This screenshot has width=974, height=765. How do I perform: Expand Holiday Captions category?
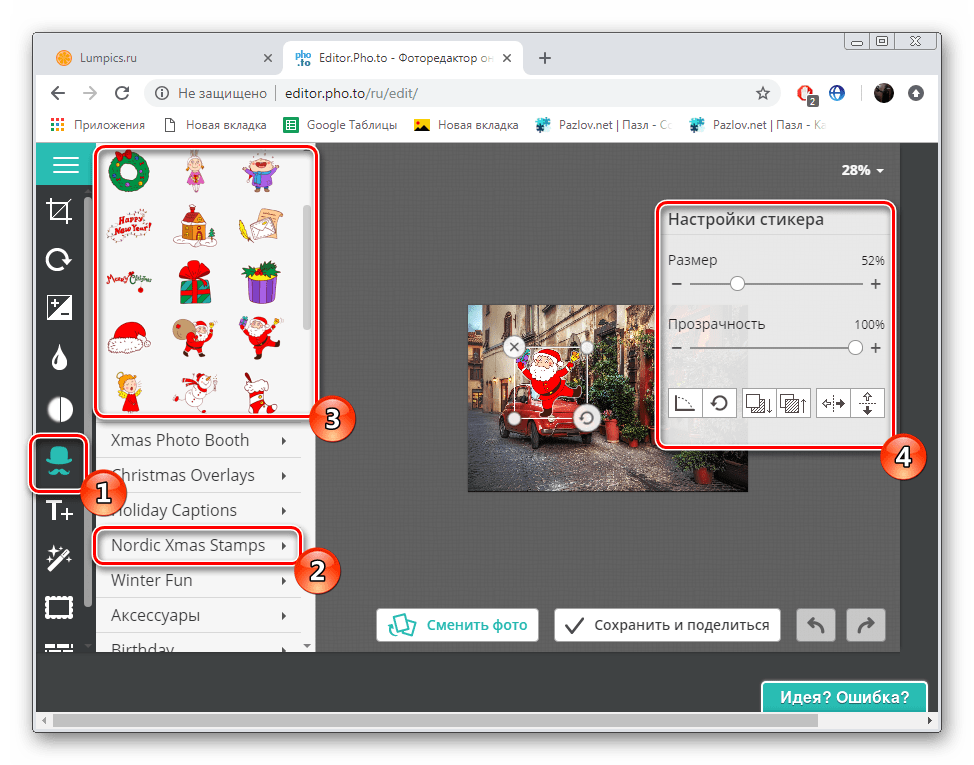(199, 510)
